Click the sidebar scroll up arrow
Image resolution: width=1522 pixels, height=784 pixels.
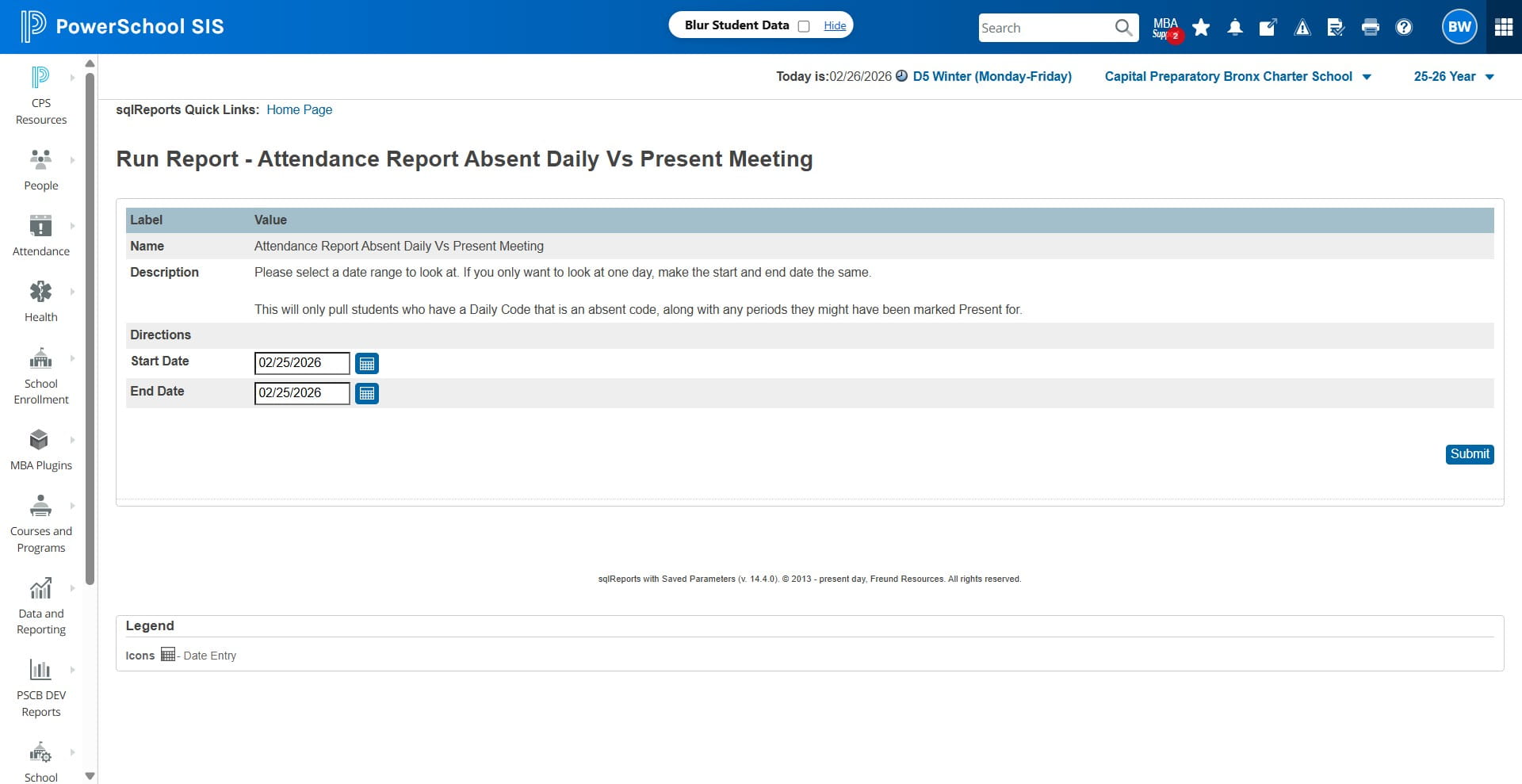tap(90, 63)
